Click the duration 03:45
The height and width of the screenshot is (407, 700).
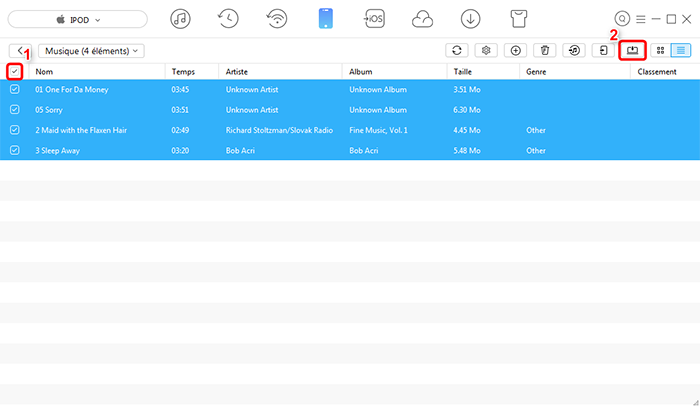180,90
